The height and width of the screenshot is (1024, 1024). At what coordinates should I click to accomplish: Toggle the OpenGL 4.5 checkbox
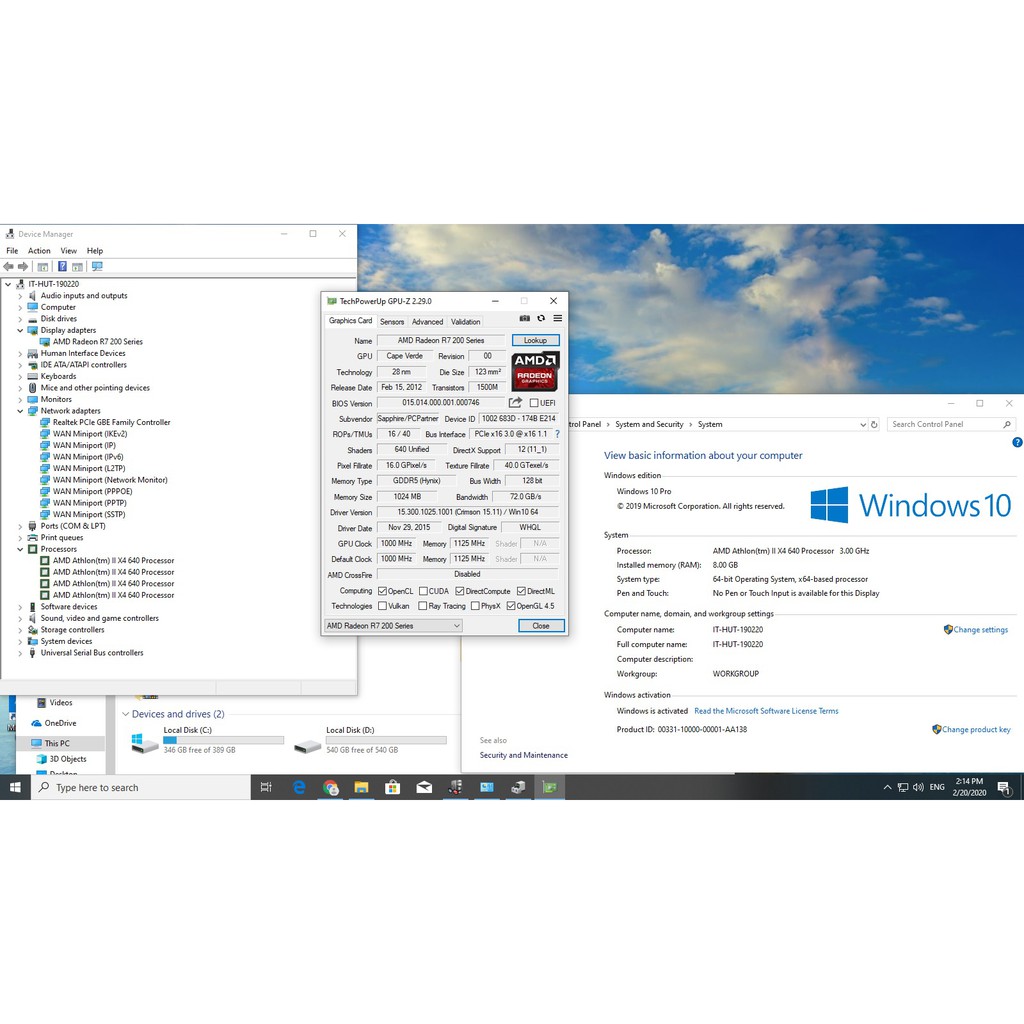(x=511, y=606)
